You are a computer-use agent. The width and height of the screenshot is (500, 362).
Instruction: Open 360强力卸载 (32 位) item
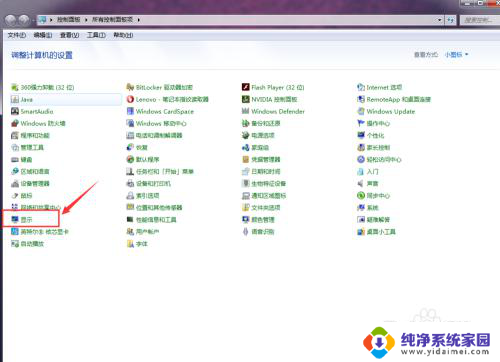(43, 87)
